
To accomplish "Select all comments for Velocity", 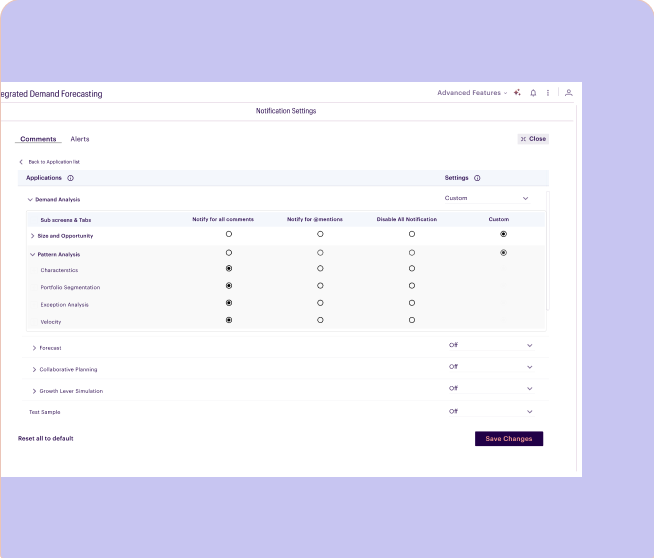I will click(229, 320).
